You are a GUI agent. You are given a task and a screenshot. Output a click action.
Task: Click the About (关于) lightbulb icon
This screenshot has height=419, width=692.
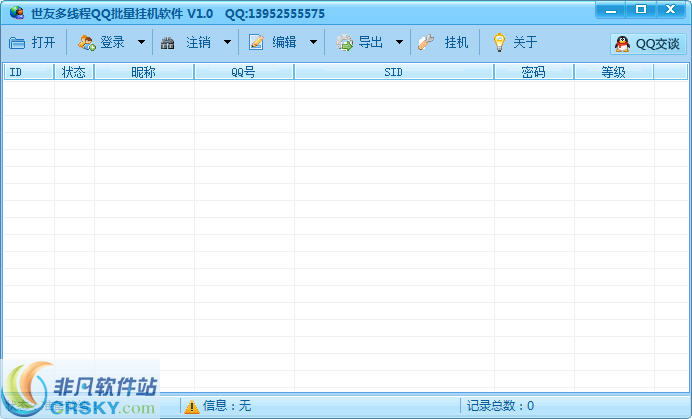point(499,42)
